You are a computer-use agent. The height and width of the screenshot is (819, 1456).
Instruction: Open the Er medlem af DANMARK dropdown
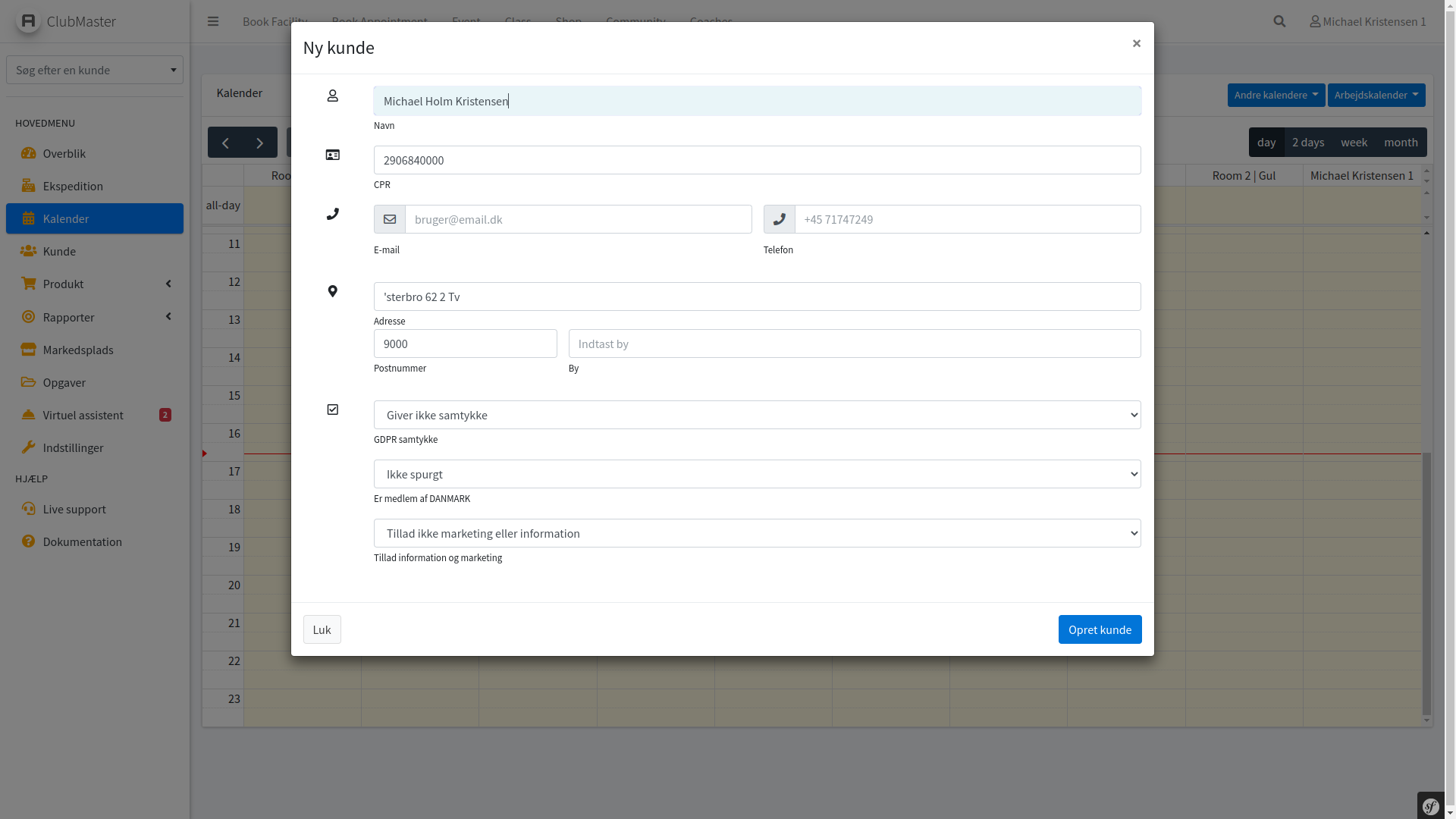[x=757, y=474]
